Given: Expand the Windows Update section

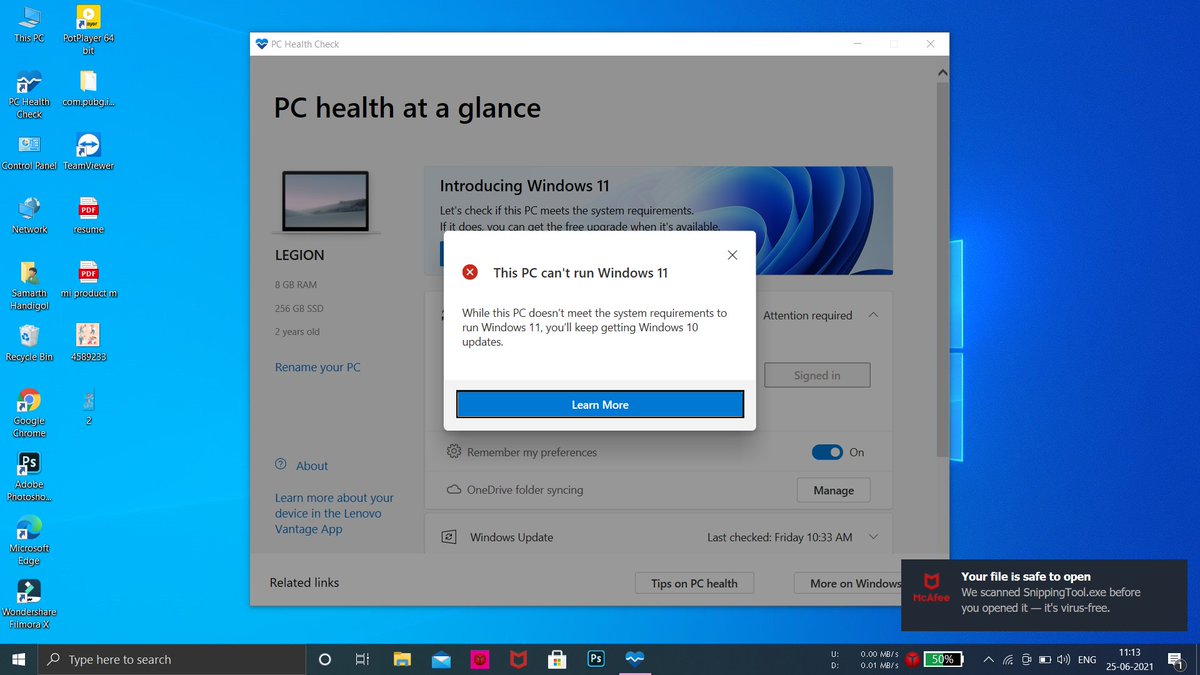Looking at the screenshot, I should tap(873, 537).
